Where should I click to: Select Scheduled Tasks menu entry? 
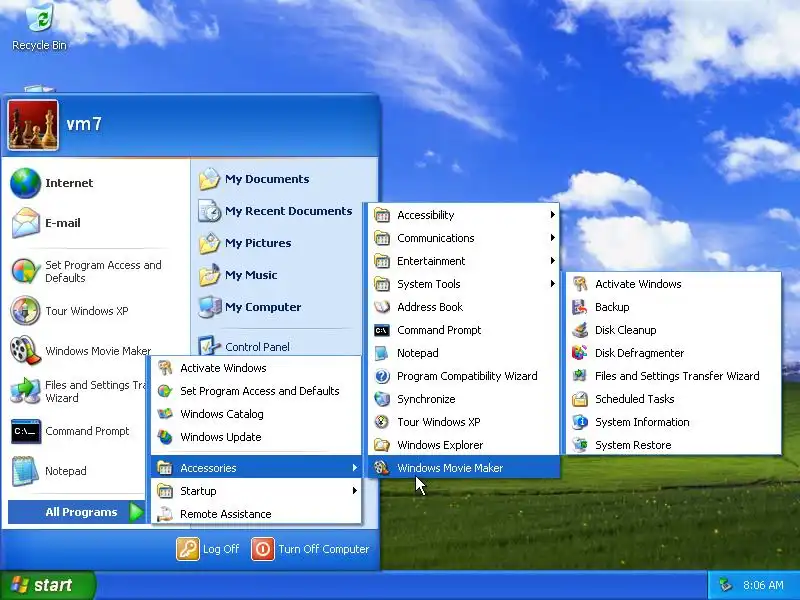click(673, 399)
